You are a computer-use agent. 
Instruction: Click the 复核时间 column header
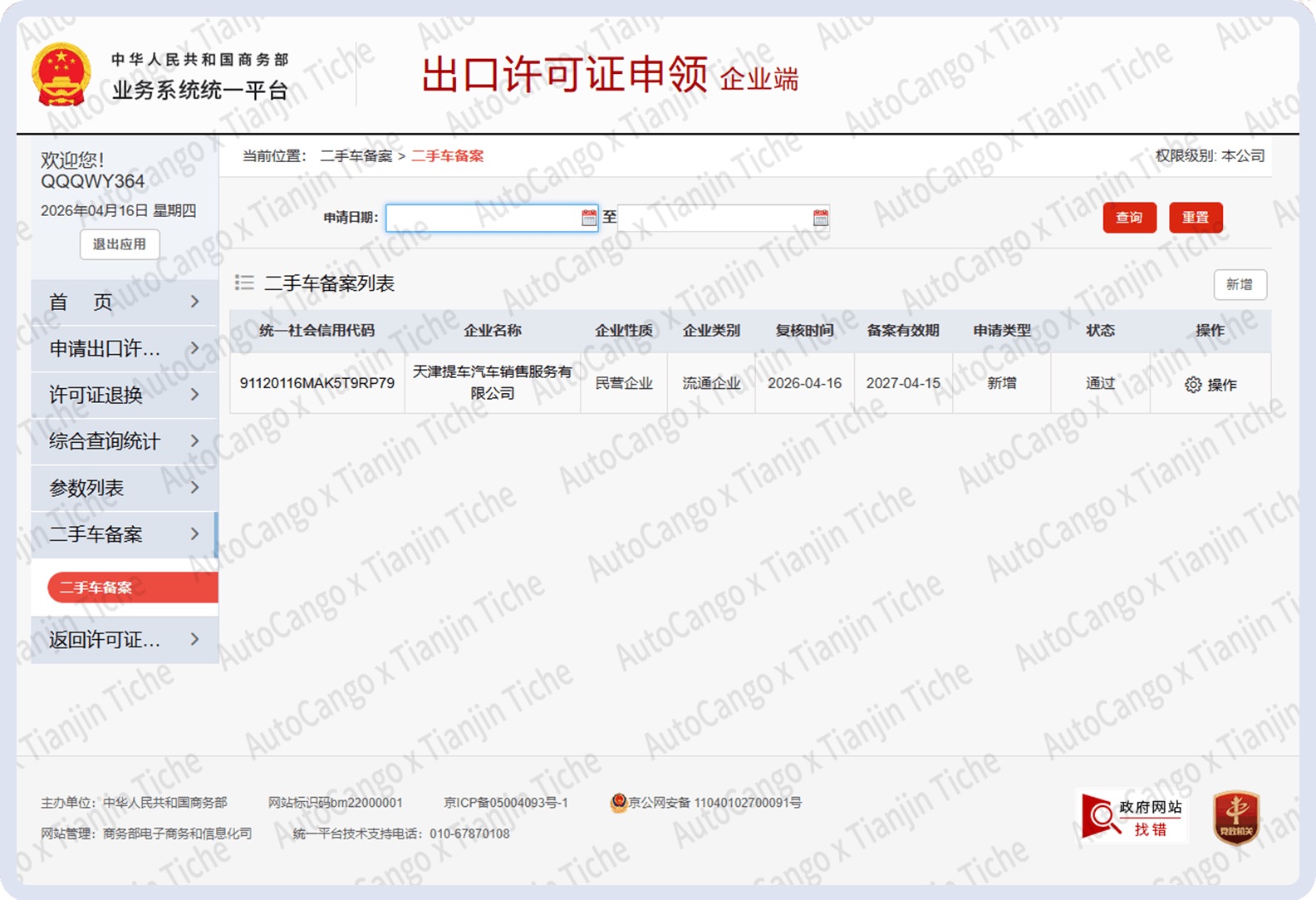(x=804, y=331)
